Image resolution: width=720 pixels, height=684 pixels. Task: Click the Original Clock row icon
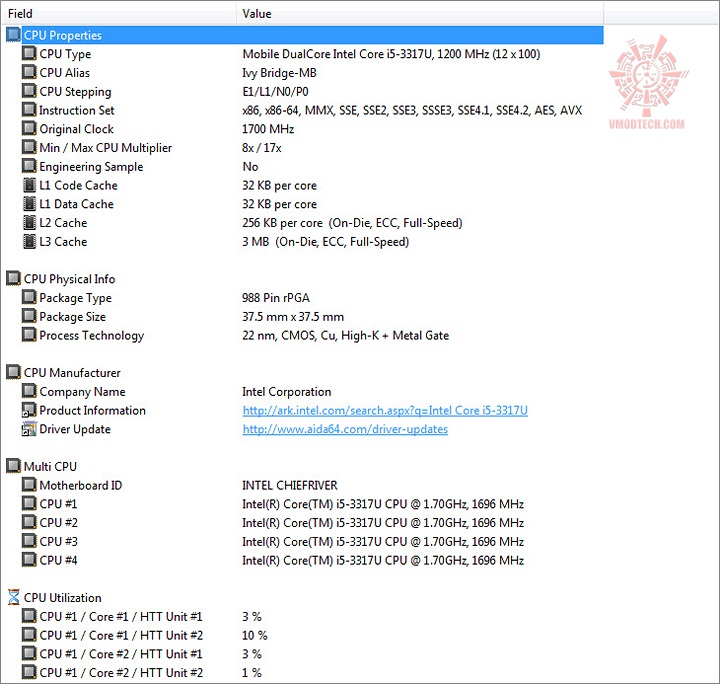click(29, 129)
